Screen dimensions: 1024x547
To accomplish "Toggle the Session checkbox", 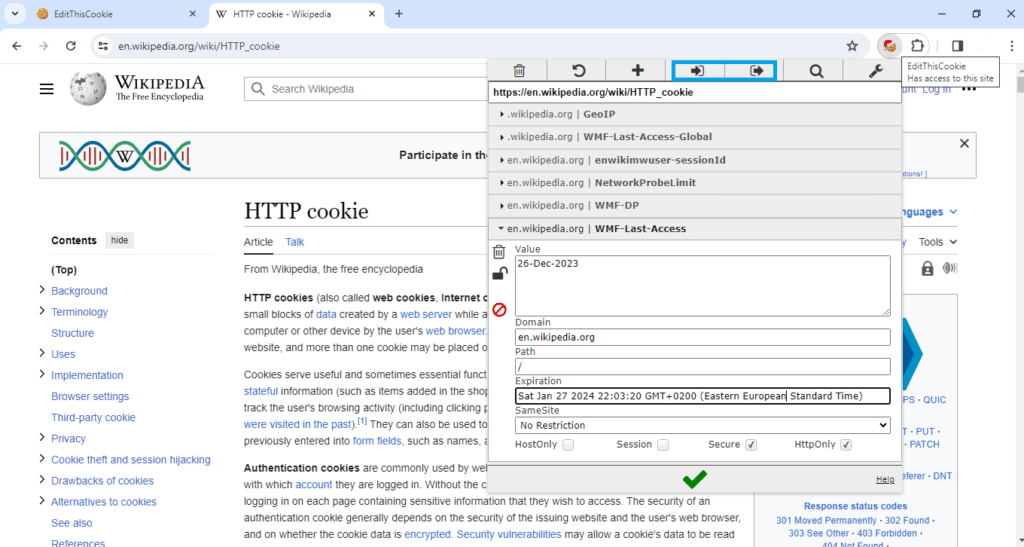I will (x=663, y=445).
